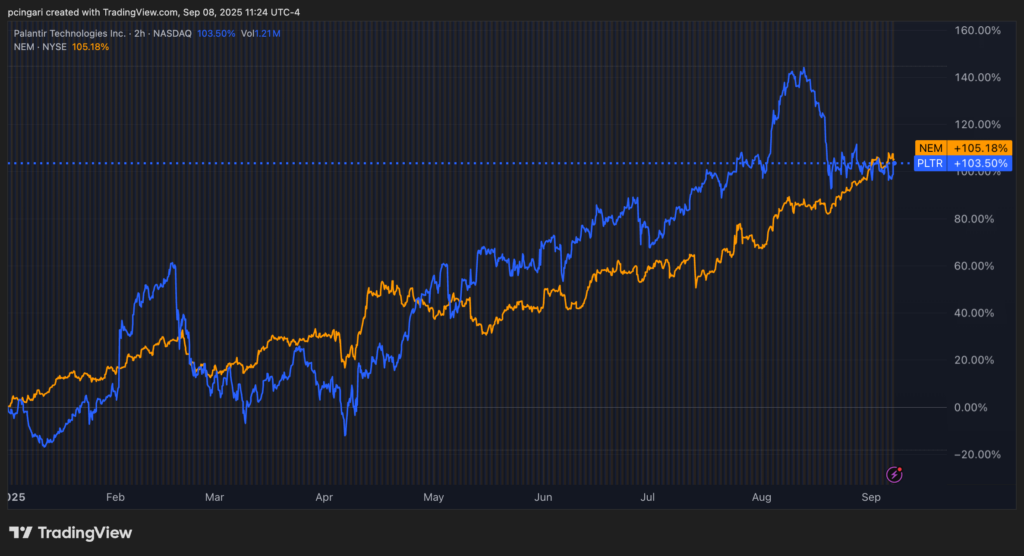Click the 103.50% value in Palantir legend

[216, 33]
